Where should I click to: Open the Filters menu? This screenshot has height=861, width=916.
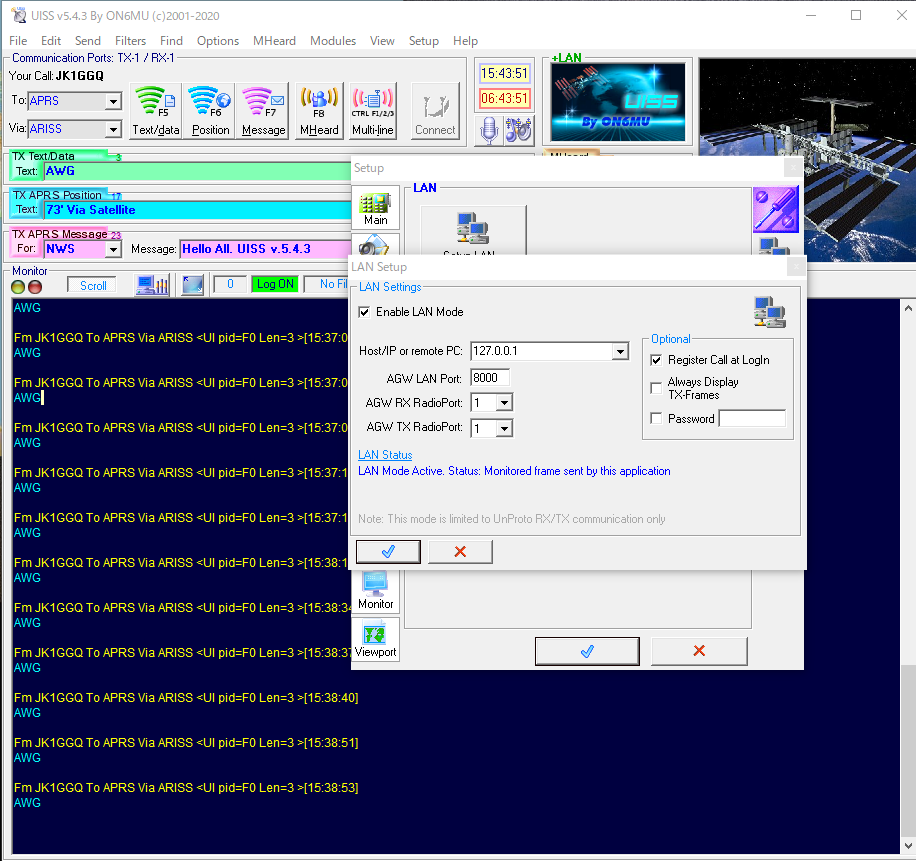[130, 41]
